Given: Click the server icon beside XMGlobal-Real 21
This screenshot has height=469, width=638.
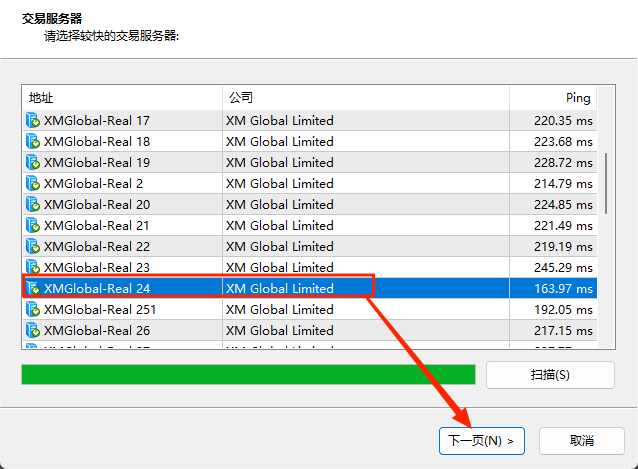Looking at the screenshot, I should pos(33,225).
